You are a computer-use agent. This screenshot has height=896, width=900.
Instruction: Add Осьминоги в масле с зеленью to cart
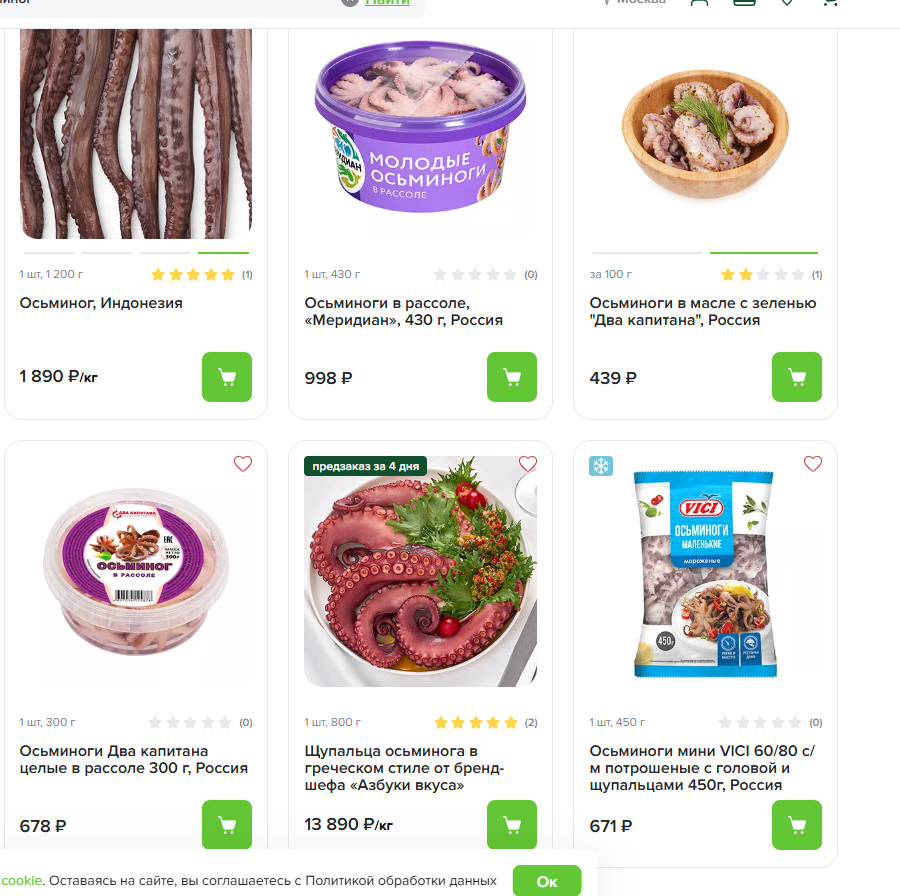point(797,377)
